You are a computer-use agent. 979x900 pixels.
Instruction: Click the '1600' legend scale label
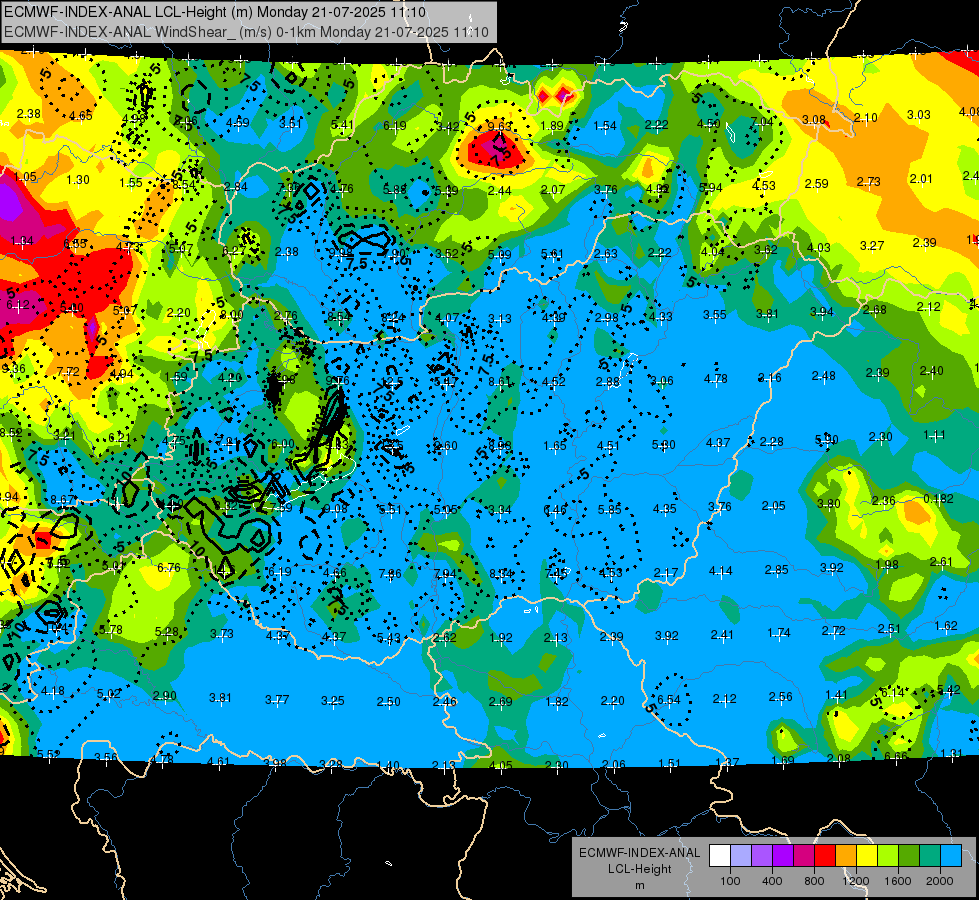(x=897, y=881)
